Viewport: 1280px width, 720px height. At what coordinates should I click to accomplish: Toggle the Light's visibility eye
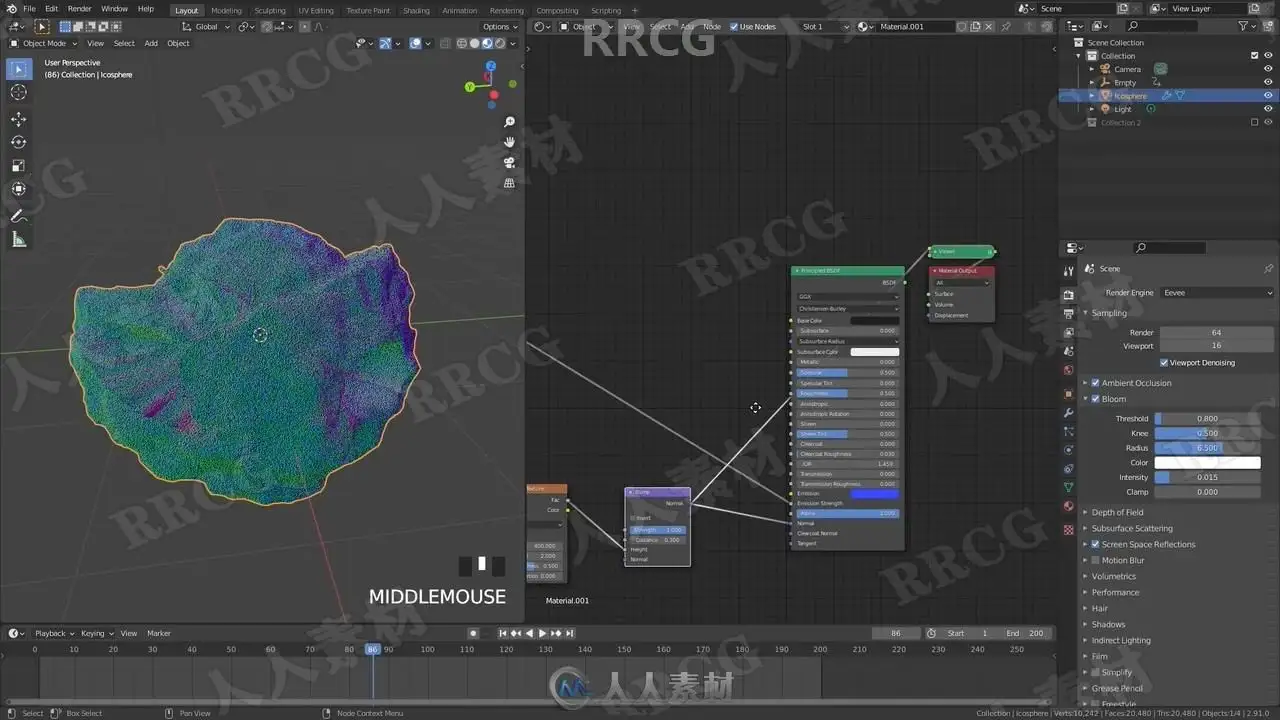[x=1268, y=109]
